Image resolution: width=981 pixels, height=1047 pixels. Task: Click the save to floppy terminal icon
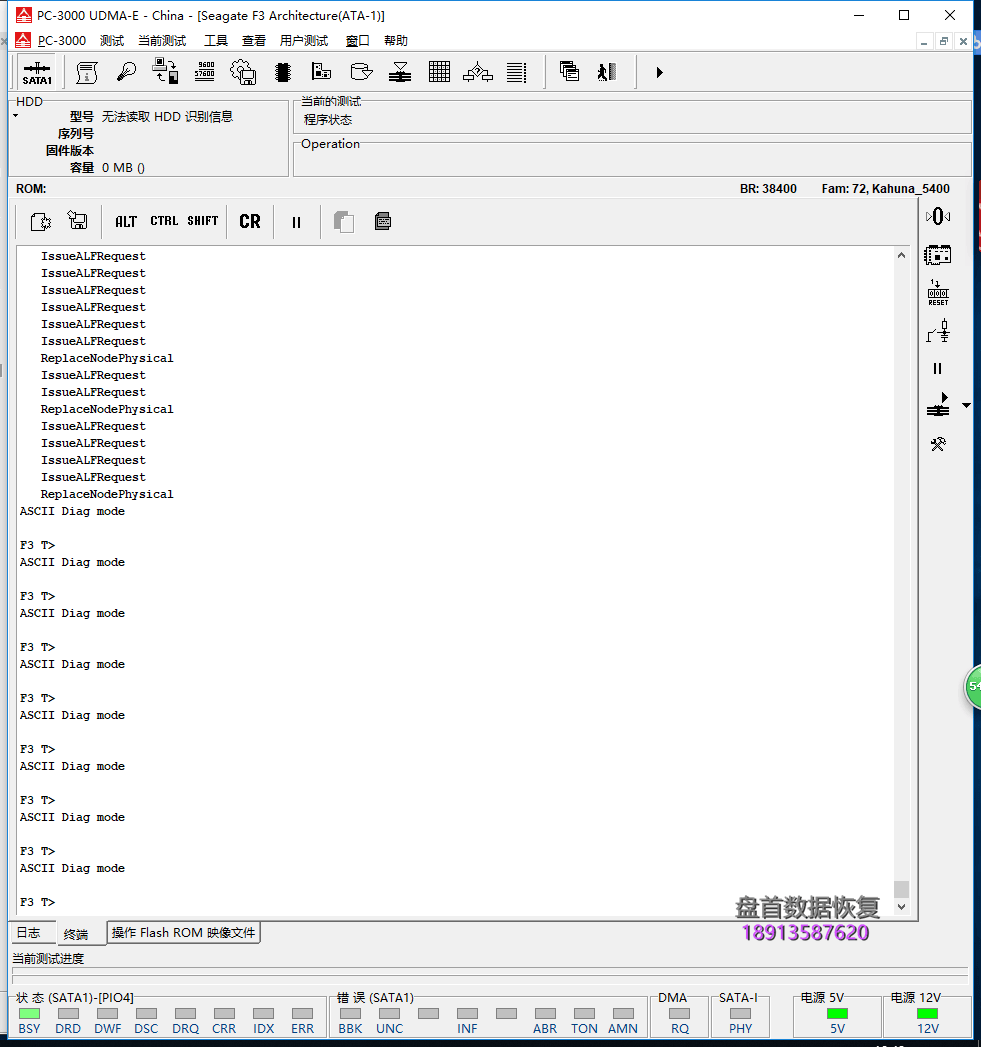coord(77,220)
